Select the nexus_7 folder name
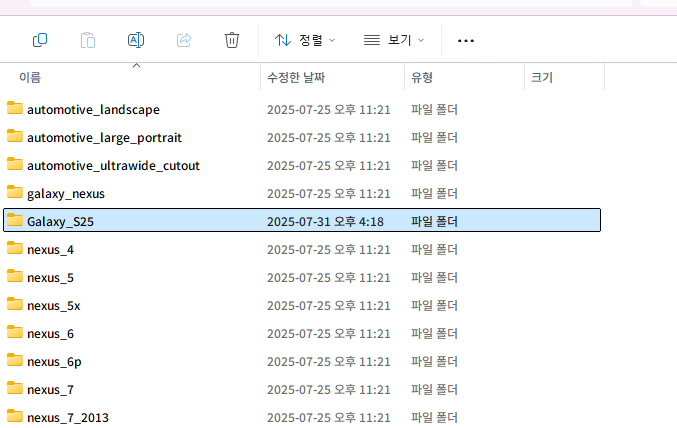The width and height of the screenshot is (677, 428). click(50, 390)
